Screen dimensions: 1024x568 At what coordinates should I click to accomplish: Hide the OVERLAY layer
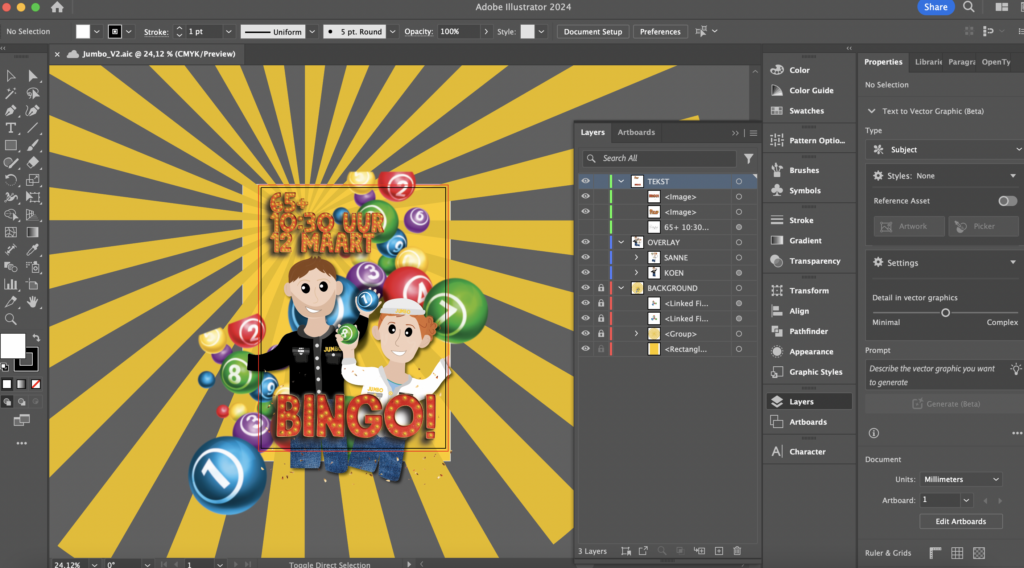pyautogui.click(x=585, y=242)
